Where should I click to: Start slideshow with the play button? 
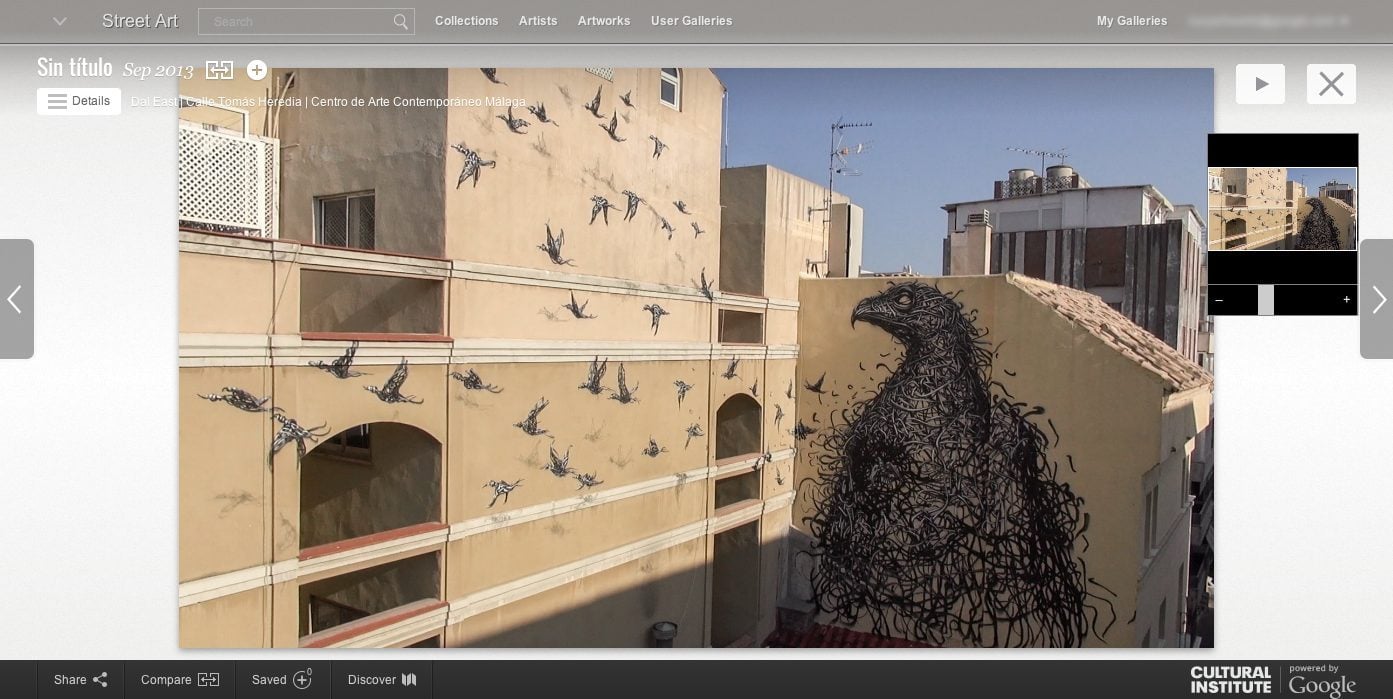[1260, 84]
